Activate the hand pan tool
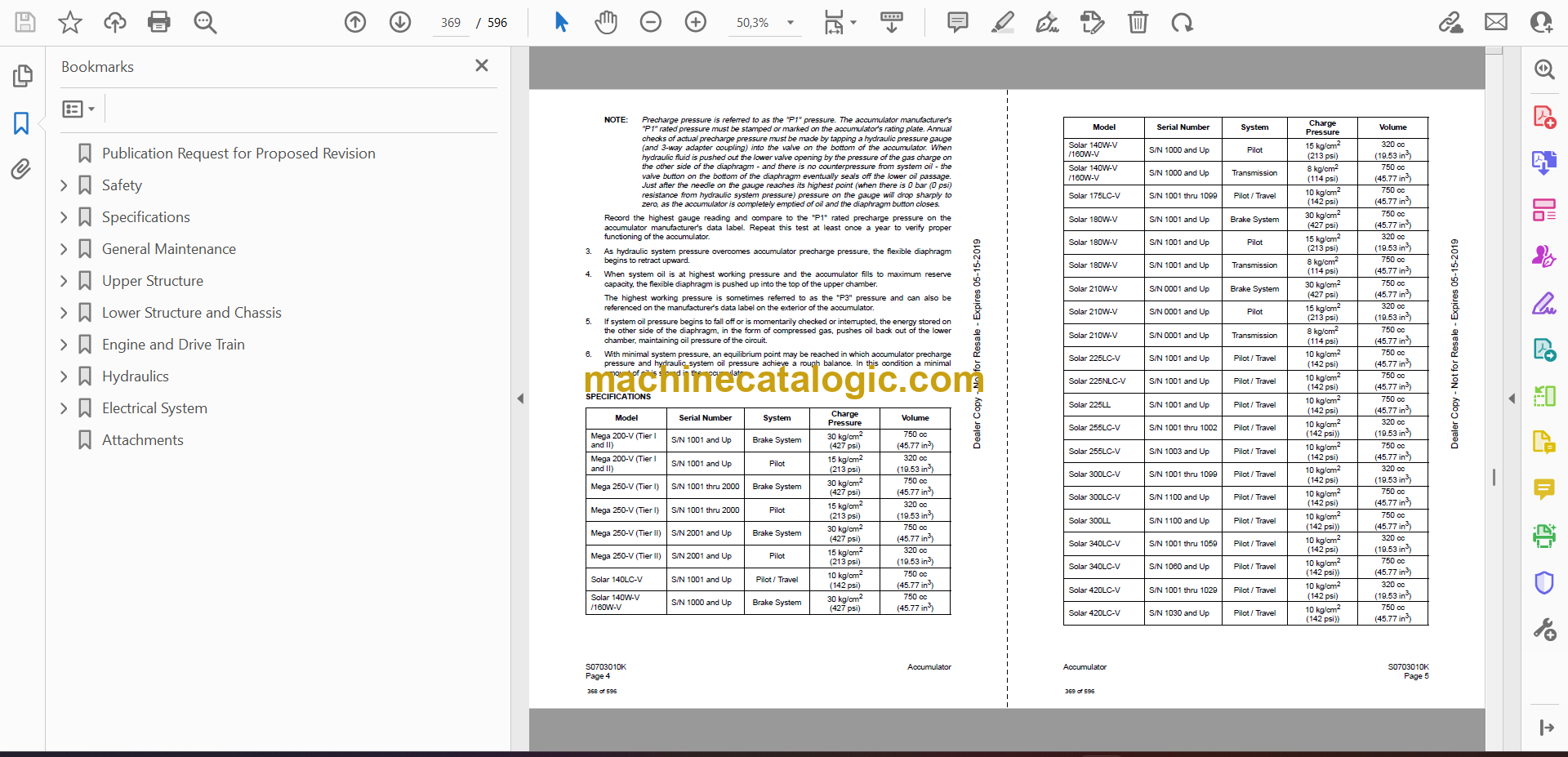The height and width of the screenshot is (757, 1568). coord(606,22)
